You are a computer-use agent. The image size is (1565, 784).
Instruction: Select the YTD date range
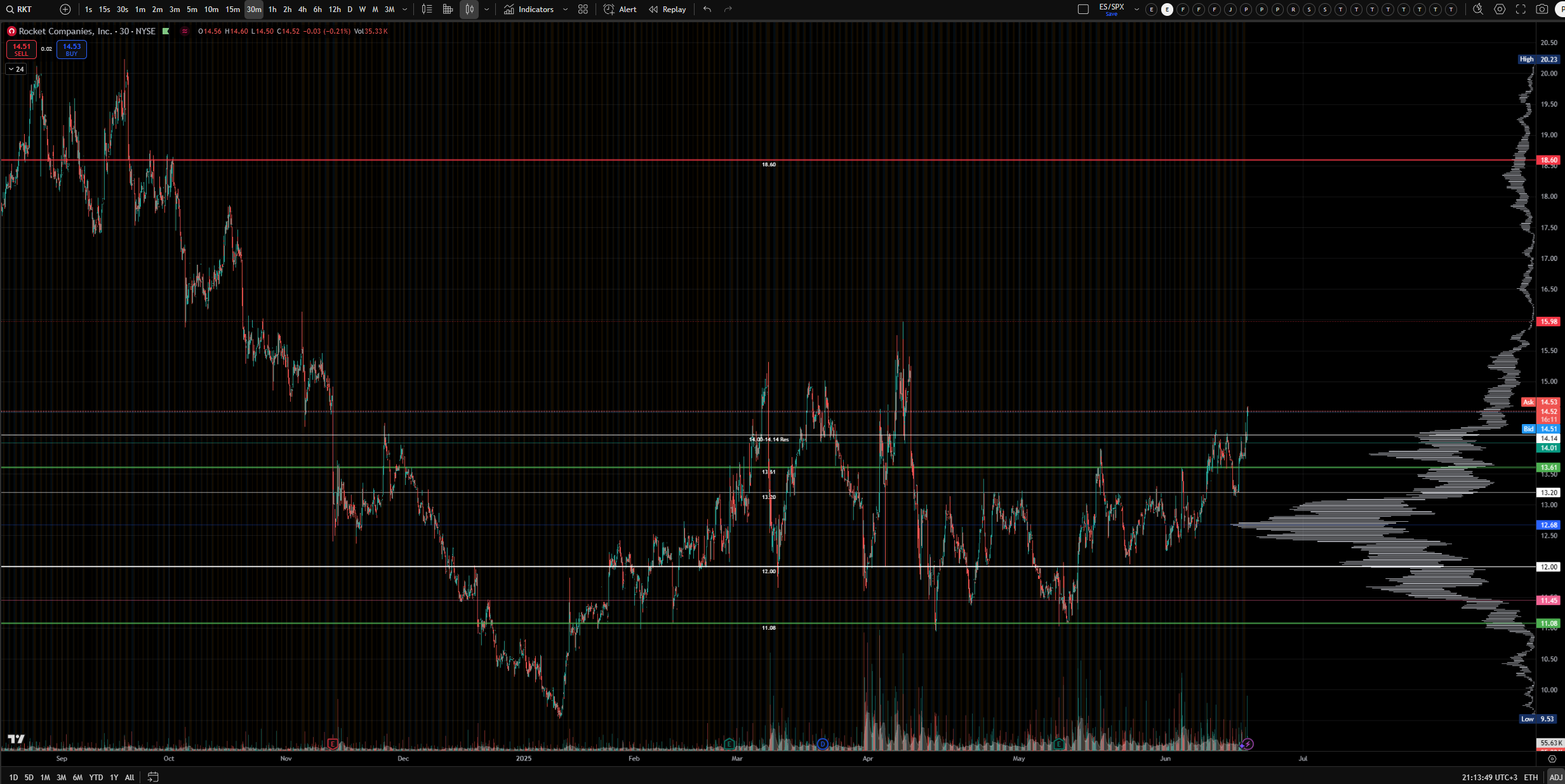pos(96,777)
